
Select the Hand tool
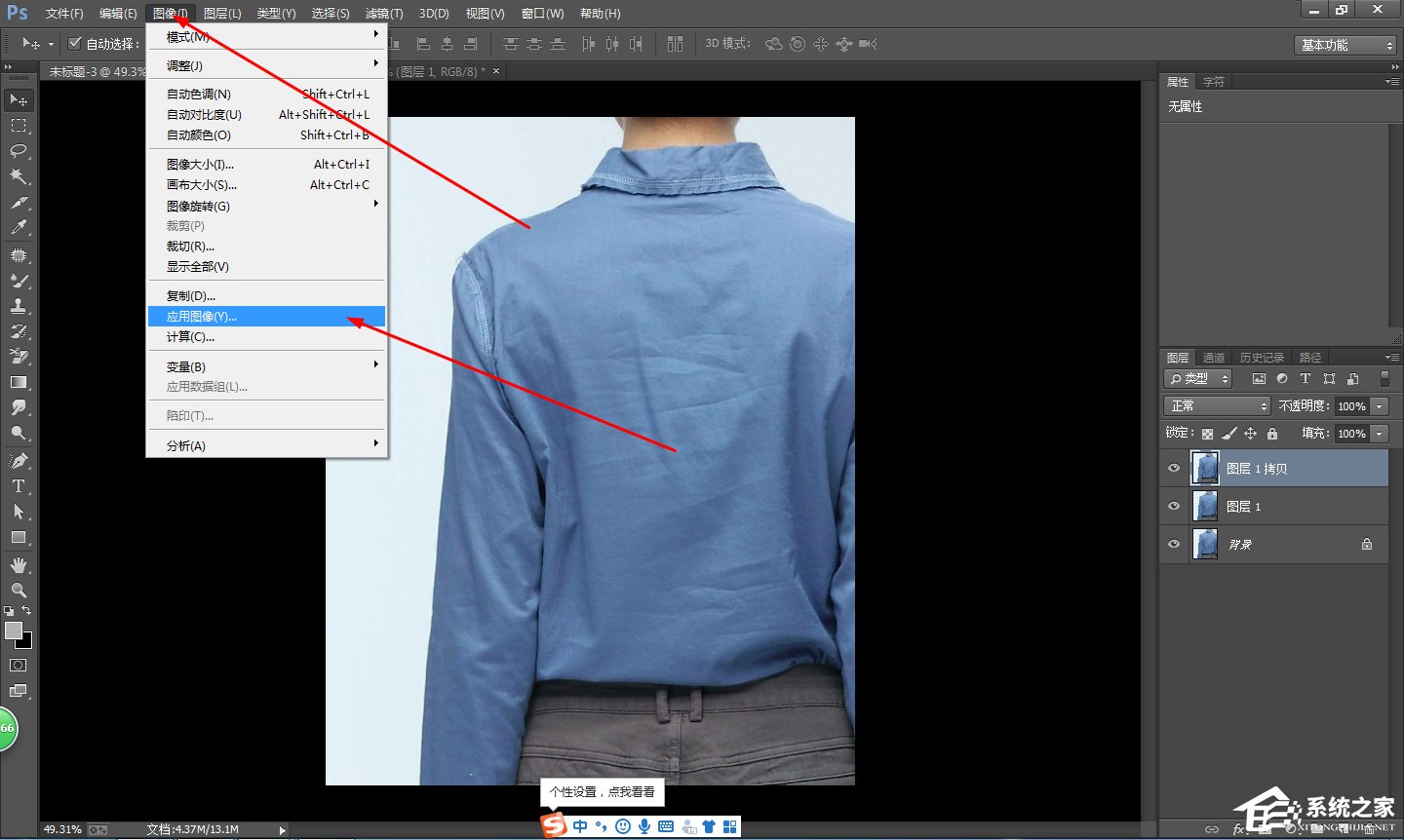tap(19, 565)
